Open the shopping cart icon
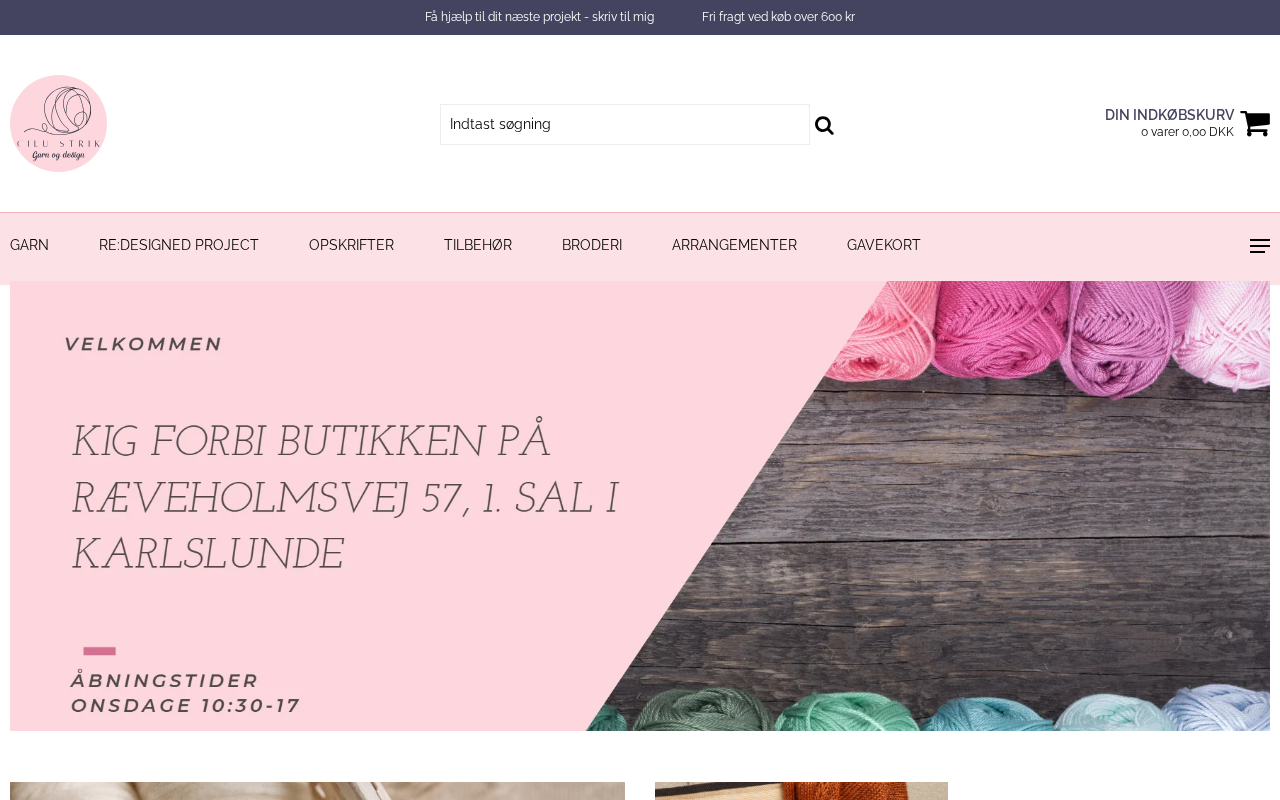This screenshot has width=1280, height=800. (1255, 123)
